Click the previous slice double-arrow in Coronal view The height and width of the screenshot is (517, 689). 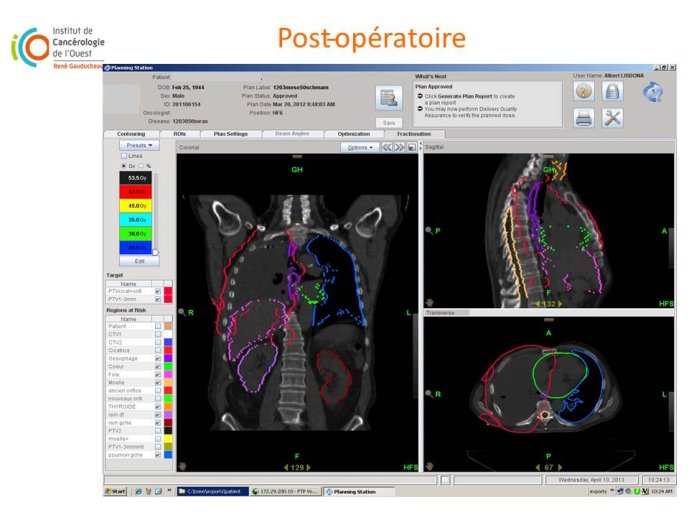coord(386,147)
